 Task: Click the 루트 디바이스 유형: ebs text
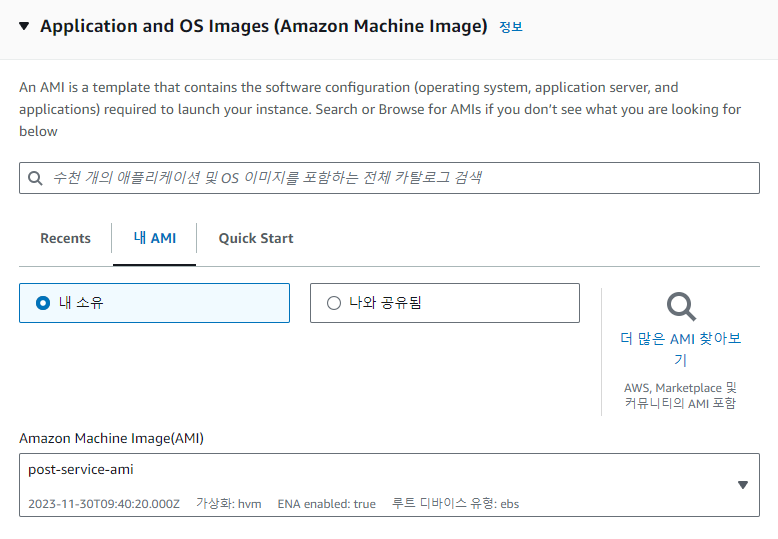pyautogui.click(x=455, y=504)
